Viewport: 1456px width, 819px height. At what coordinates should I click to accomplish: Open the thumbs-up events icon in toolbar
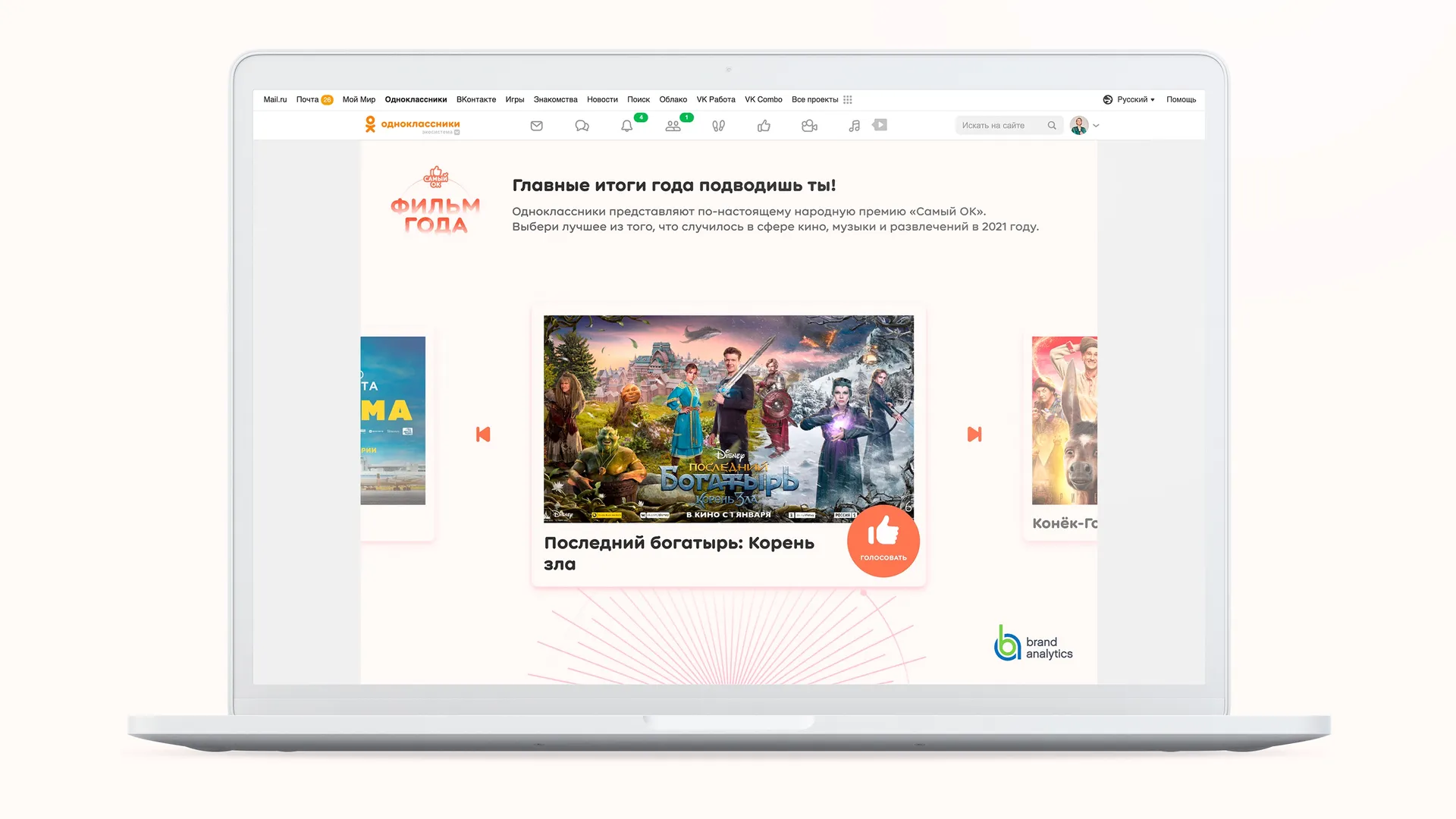pos(764,126)
